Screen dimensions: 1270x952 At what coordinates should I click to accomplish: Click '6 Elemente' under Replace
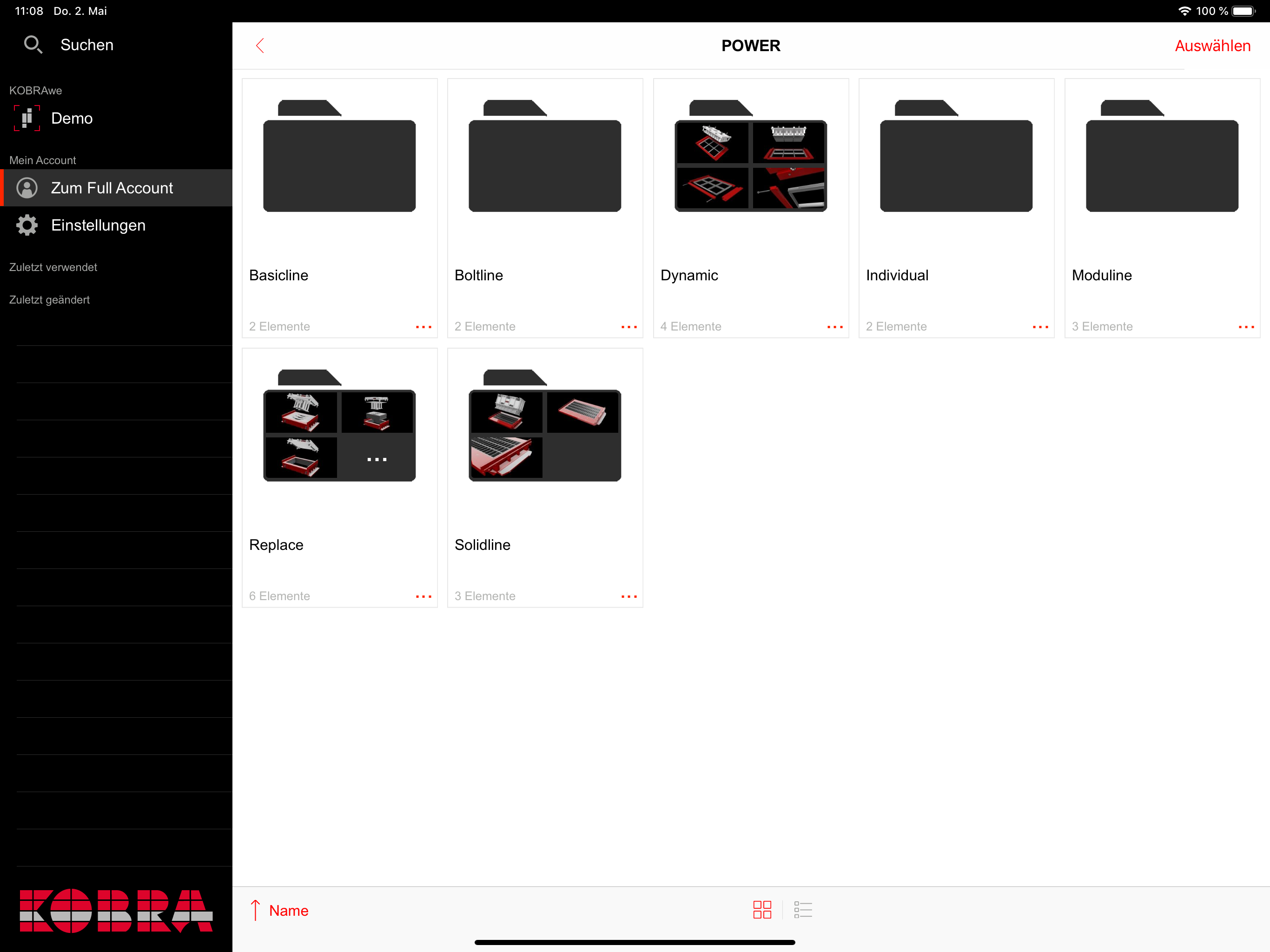(279, 596)
